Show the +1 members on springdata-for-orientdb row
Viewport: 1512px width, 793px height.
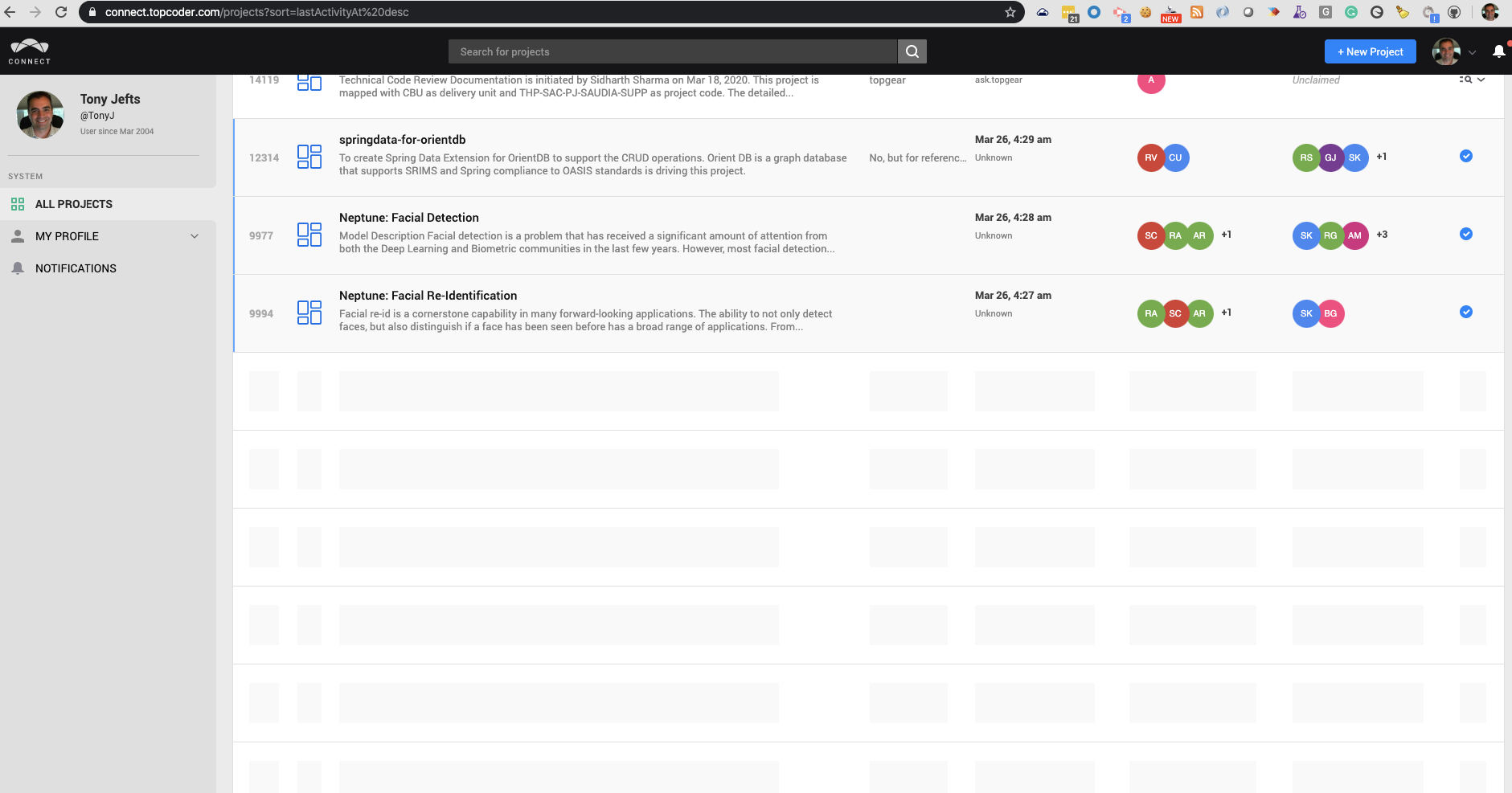[1382, 157]
